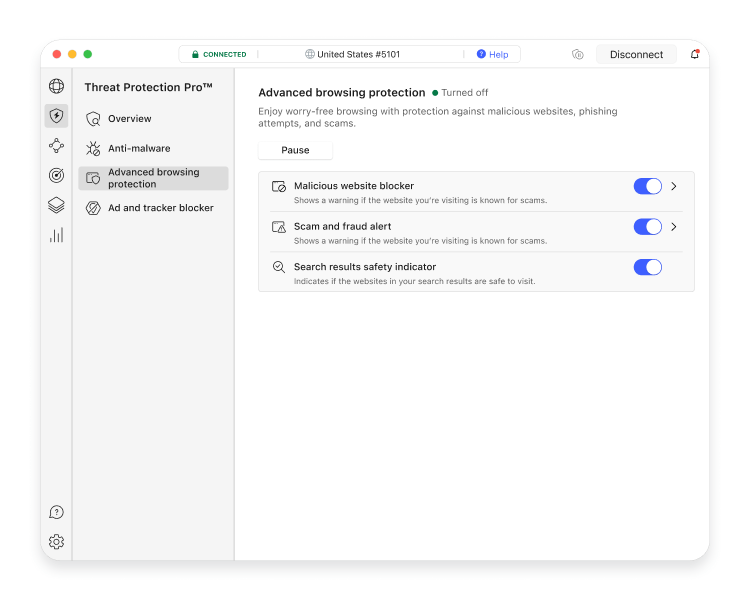This screenshot has height=601, width=750.
Task: Click the green macOS fullscreen window button
Action: (88, 54)
